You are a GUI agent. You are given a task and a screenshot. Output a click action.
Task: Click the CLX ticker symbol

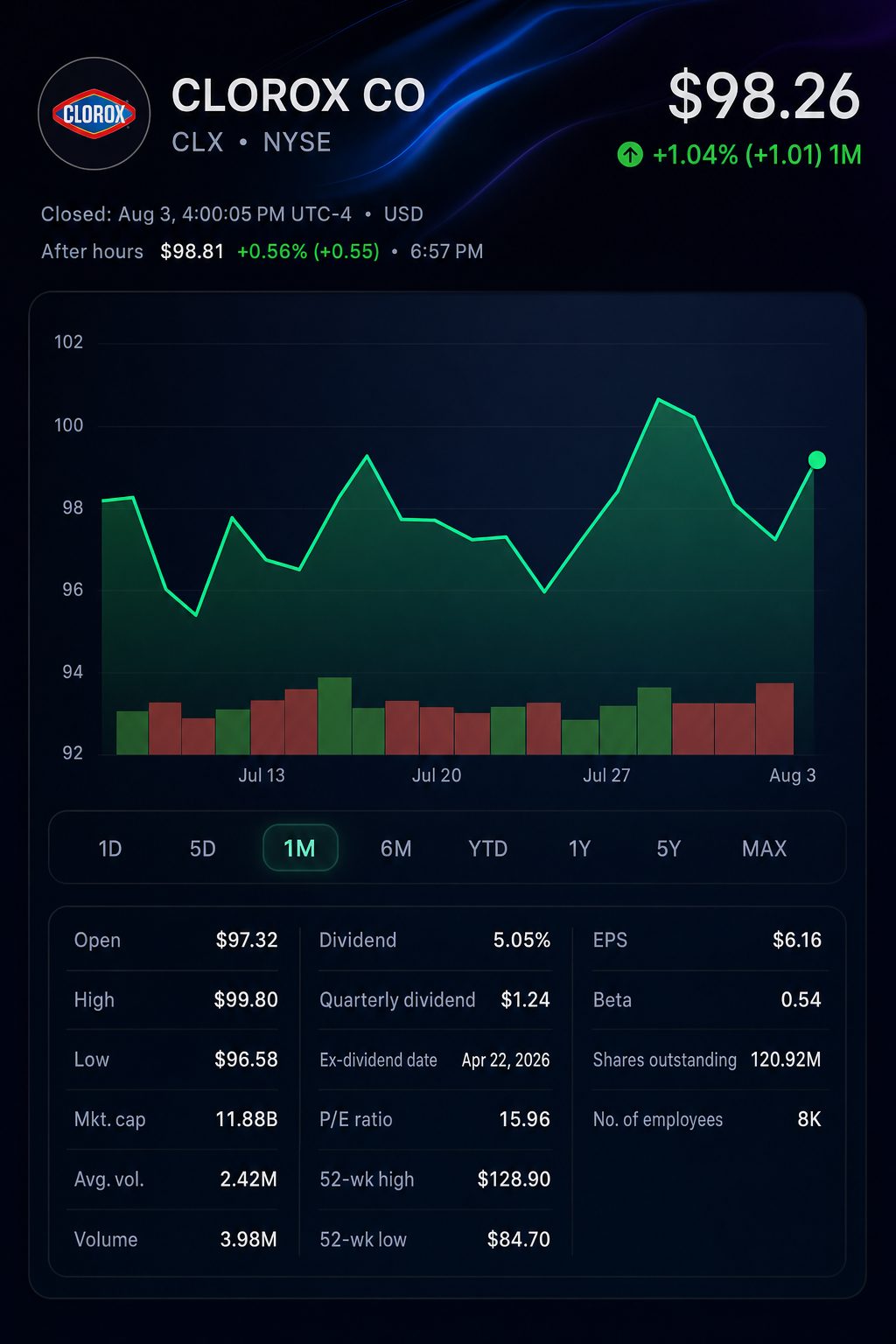click(198, 142)
